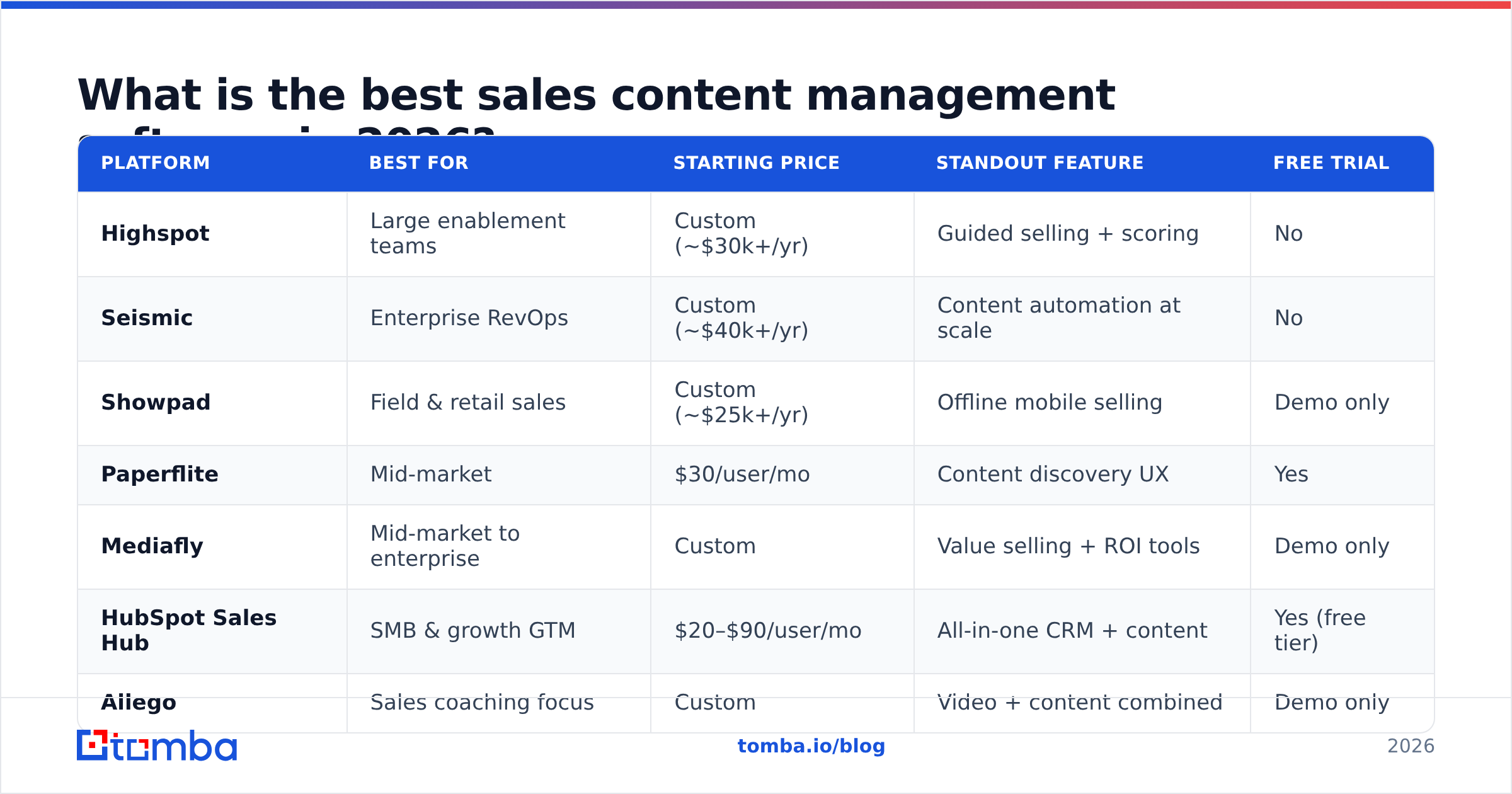The image size is (1512, 794).
Task: Click 'Guided selling + scoring' cell
Action: (1082, 234)
